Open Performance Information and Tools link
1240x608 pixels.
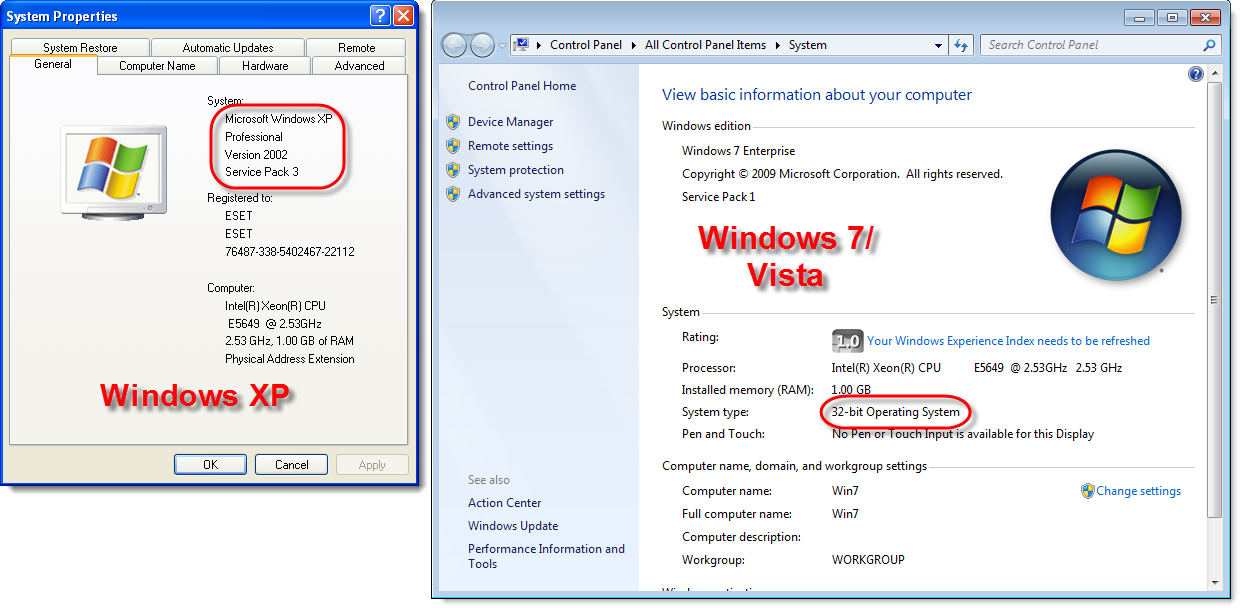pyautogui.click(x=546, y=556)
